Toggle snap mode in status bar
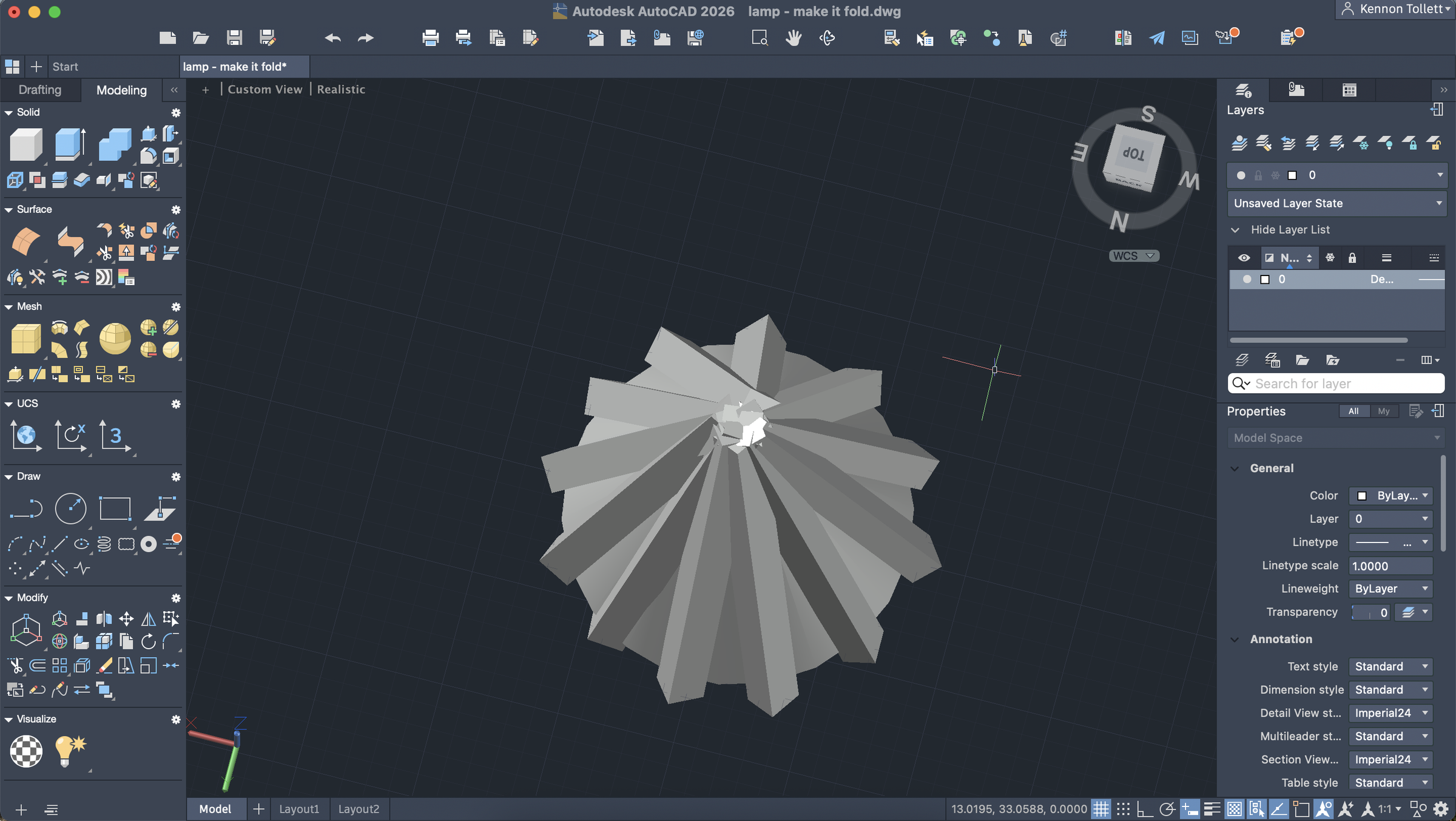 (1123, 809)
